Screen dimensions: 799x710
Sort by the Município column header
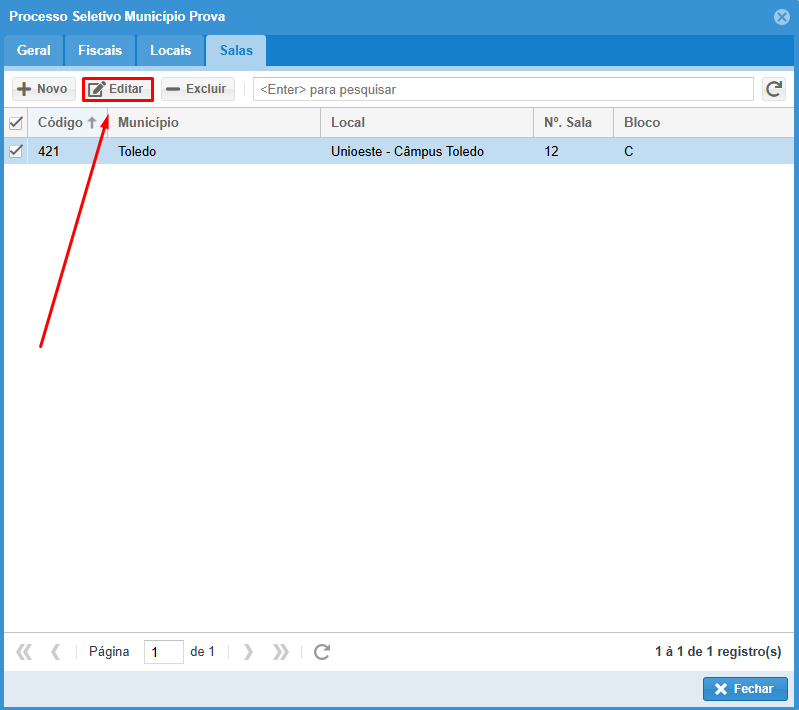click(148, 123)
